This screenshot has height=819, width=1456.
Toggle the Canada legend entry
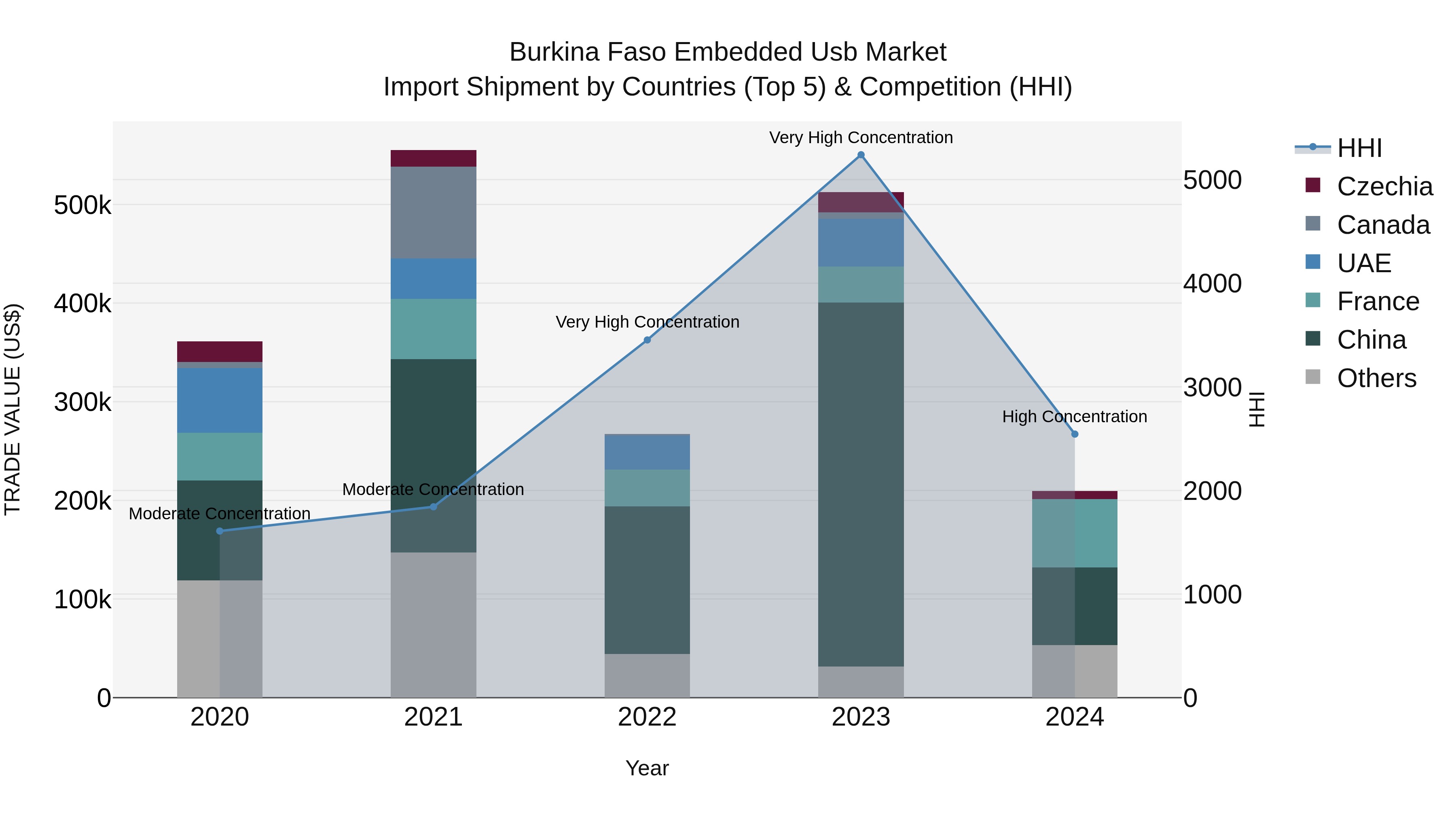click(x=1367, y=225)
